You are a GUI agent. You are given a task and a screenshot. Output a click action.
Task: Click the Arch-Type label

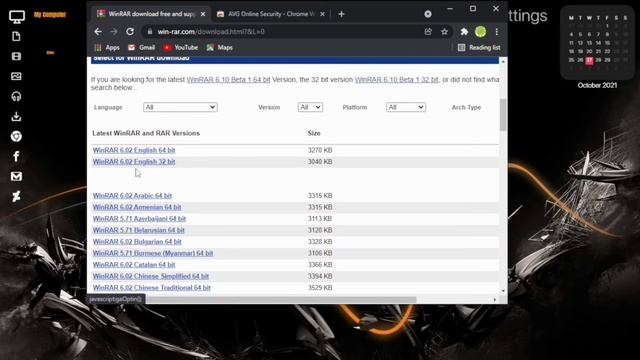(466, 107)
